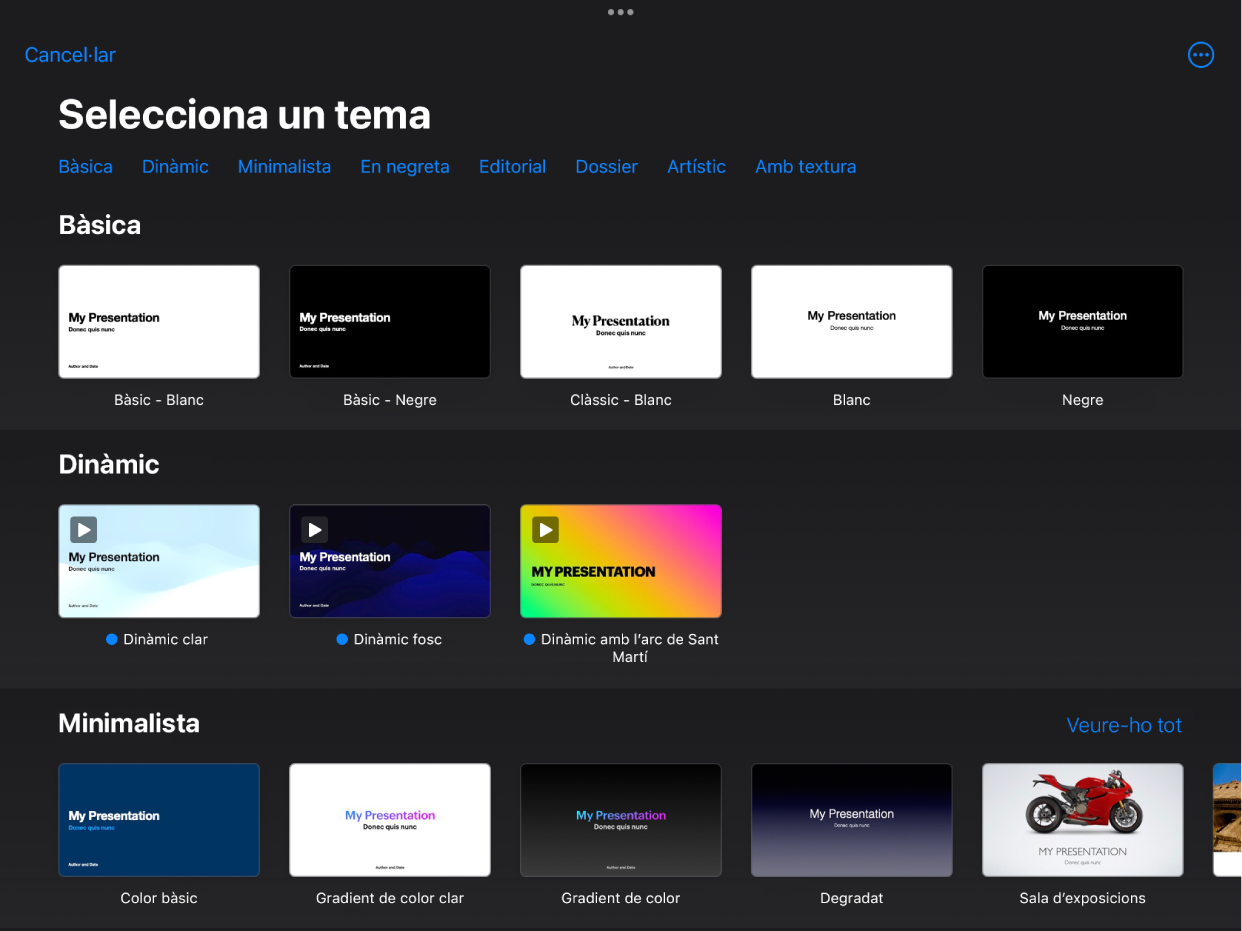Image resolution: width=1242 pixels, height=931 pixels.
Task: Click the Dinàmic clar label text
Action: coord(166,639)
